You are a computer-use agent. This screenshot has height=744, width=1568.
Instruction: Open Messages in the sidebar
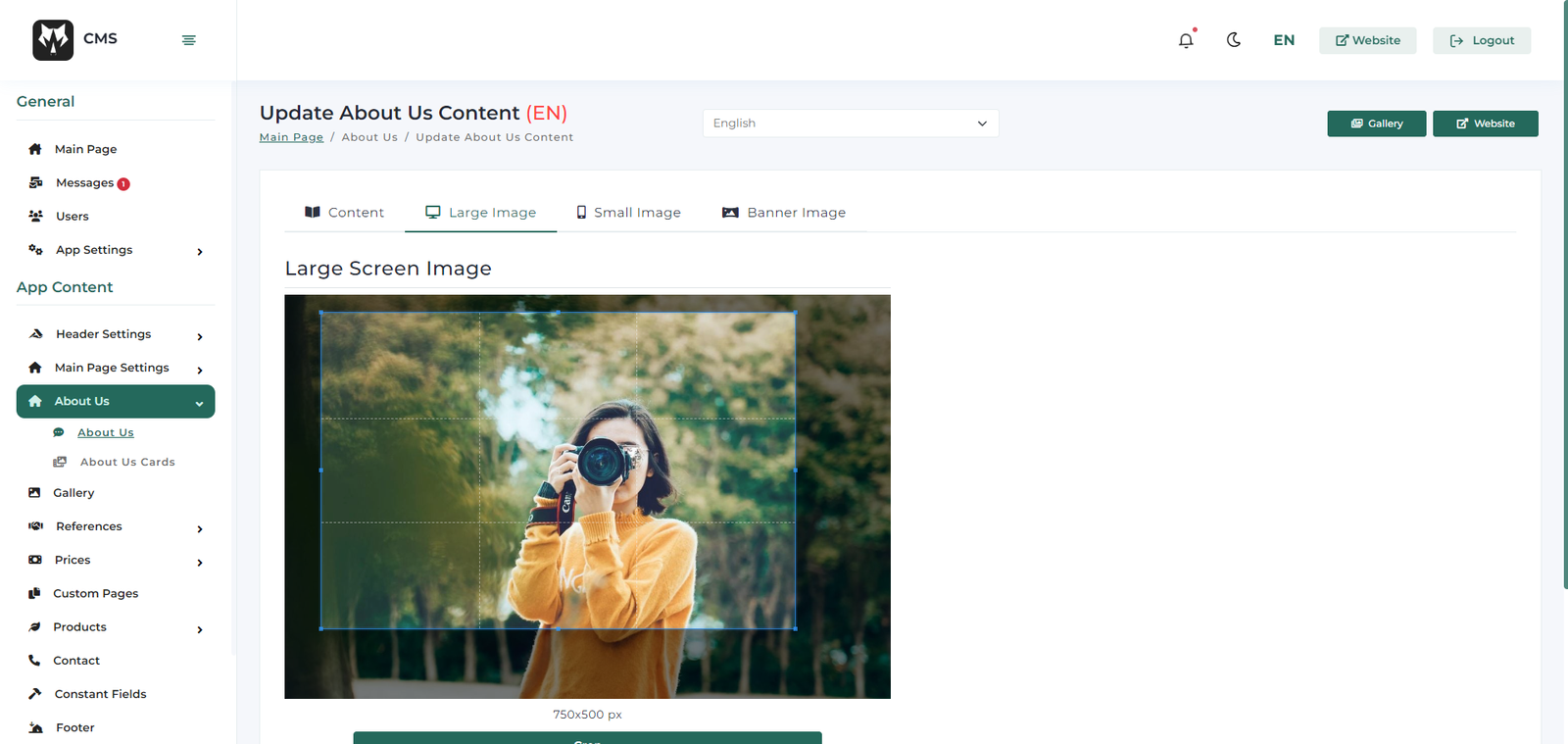pos(84,183)
